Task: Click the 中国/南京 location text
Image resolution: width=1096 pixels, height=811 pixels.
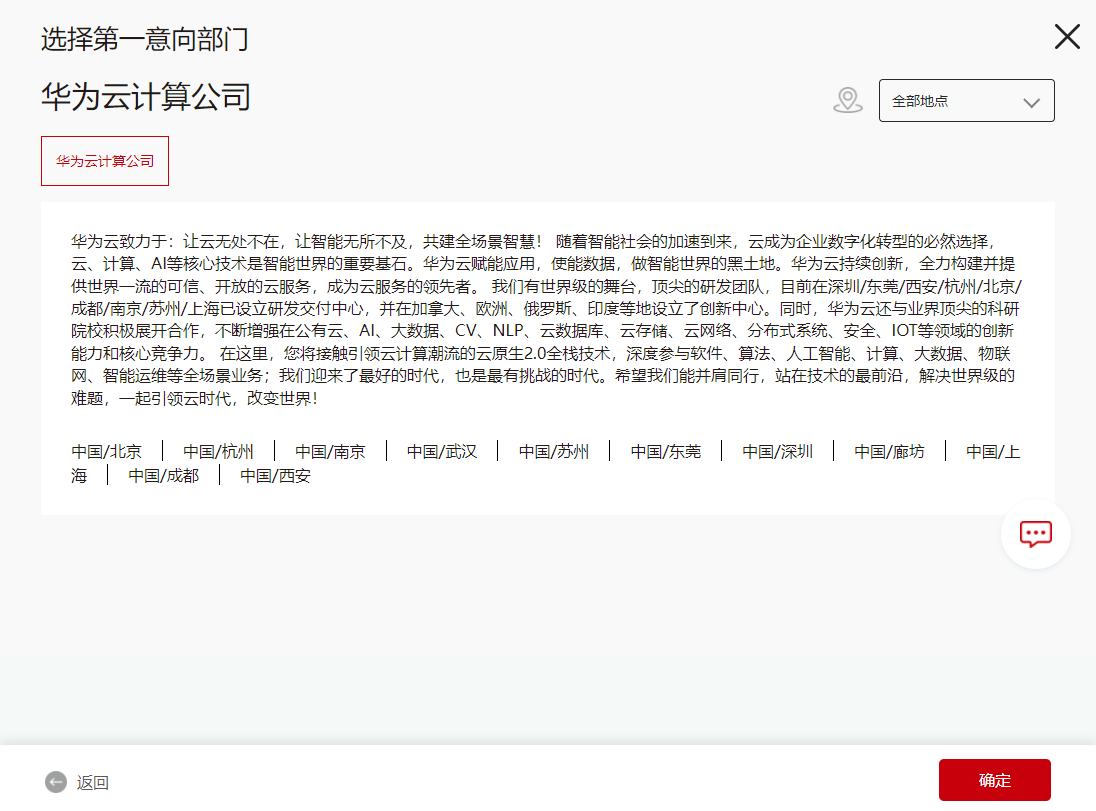Action: point(330,452)
